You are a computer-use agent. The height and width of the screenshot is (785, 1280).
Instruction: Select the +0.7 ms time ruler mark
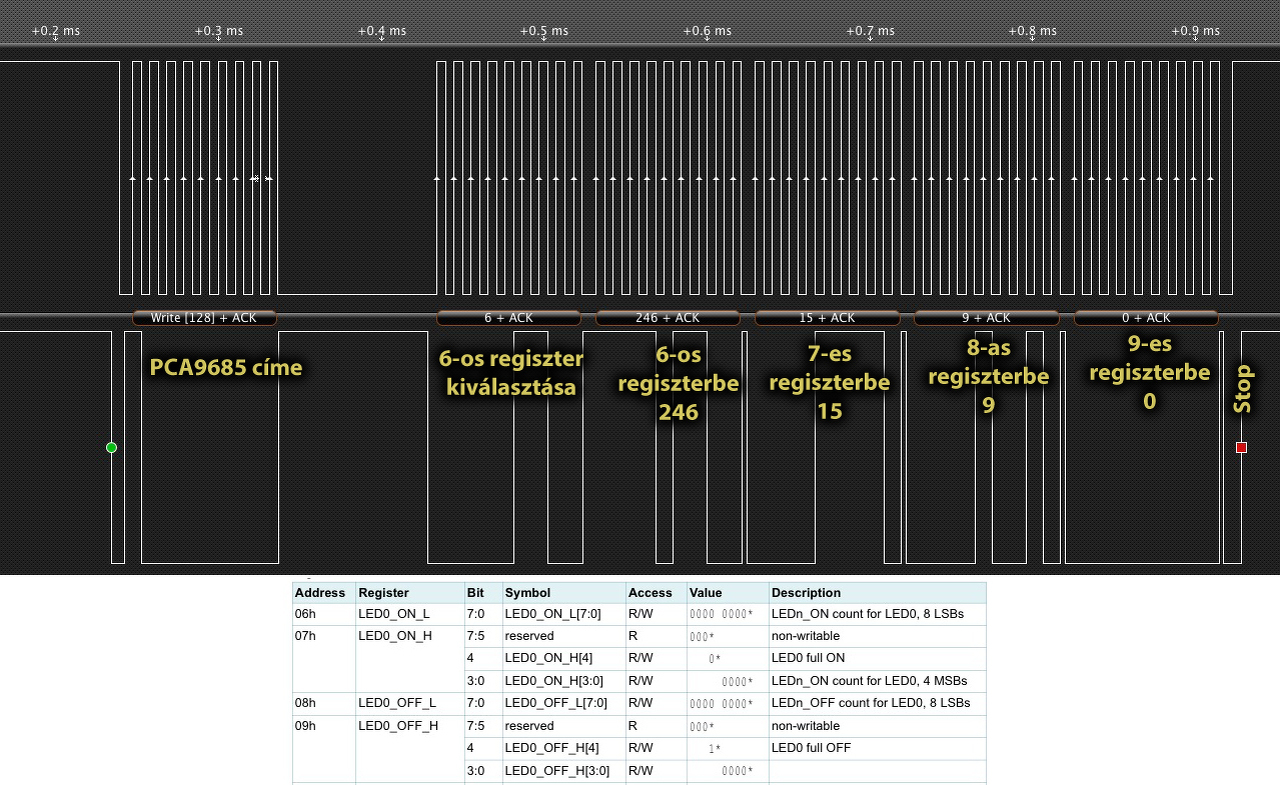870,31
